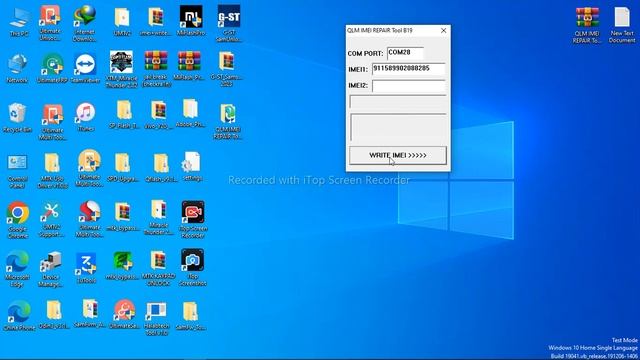Select QLM IMEI REPAIR archive beside New Text Document

tap(587, 25)
